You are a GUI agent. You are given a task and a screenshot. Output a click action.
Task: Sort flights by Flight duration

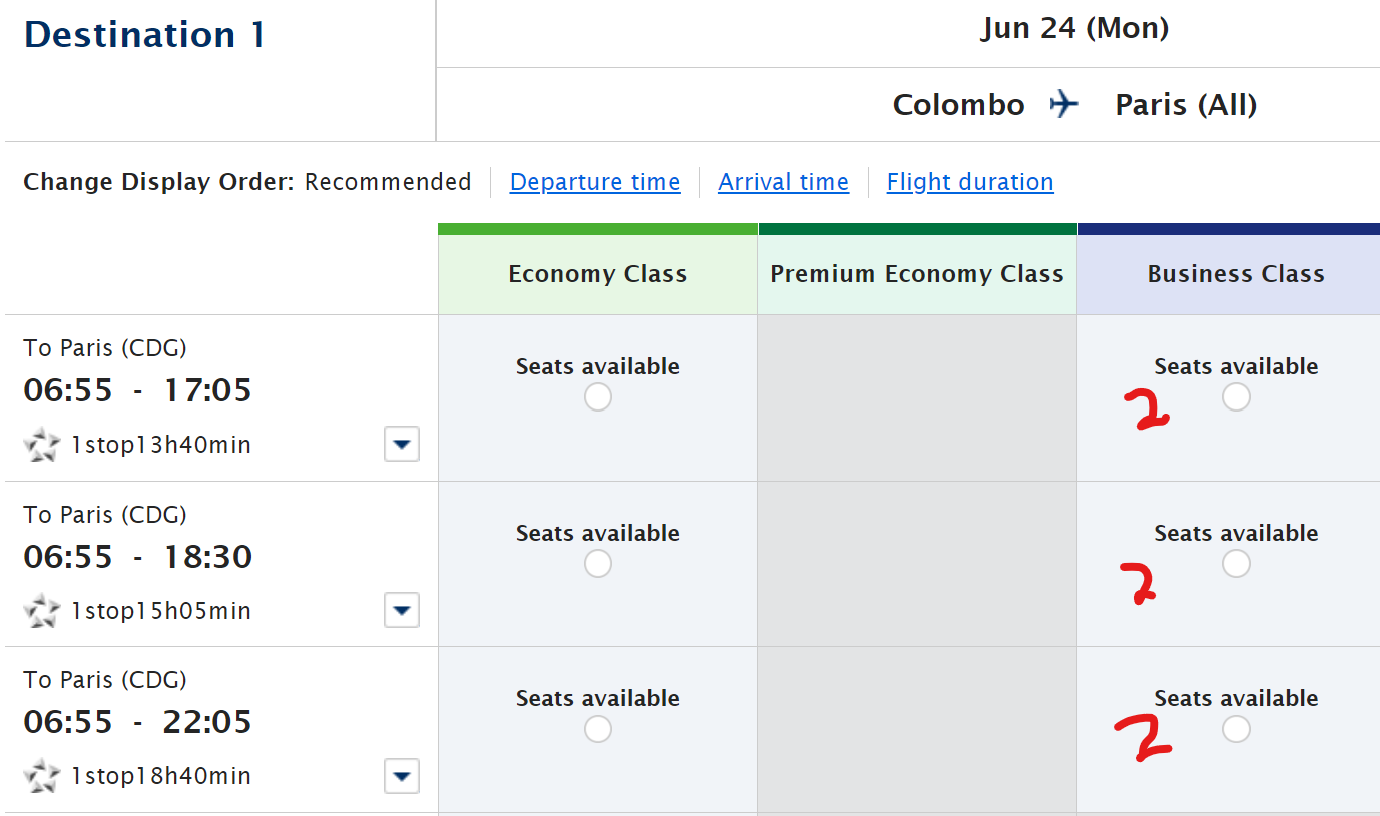[x=970, y=182]
